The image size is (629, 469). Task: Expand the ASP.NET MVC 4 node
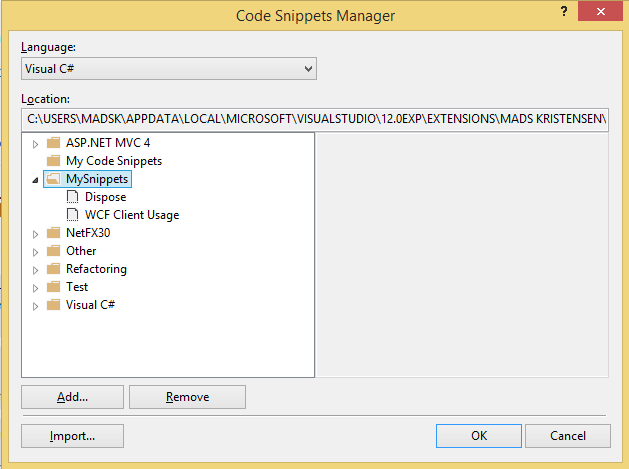(36, 143)
